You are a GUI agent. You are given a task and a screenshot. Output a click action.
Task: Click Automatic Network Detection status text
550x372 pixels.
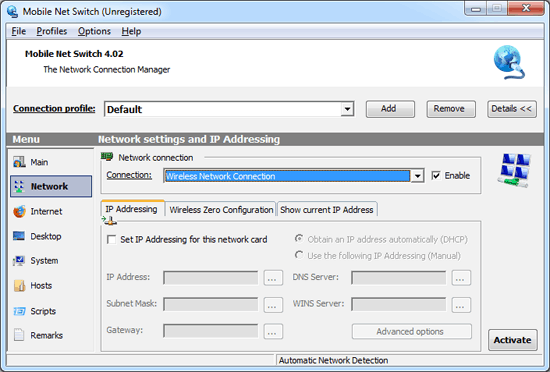333,360
